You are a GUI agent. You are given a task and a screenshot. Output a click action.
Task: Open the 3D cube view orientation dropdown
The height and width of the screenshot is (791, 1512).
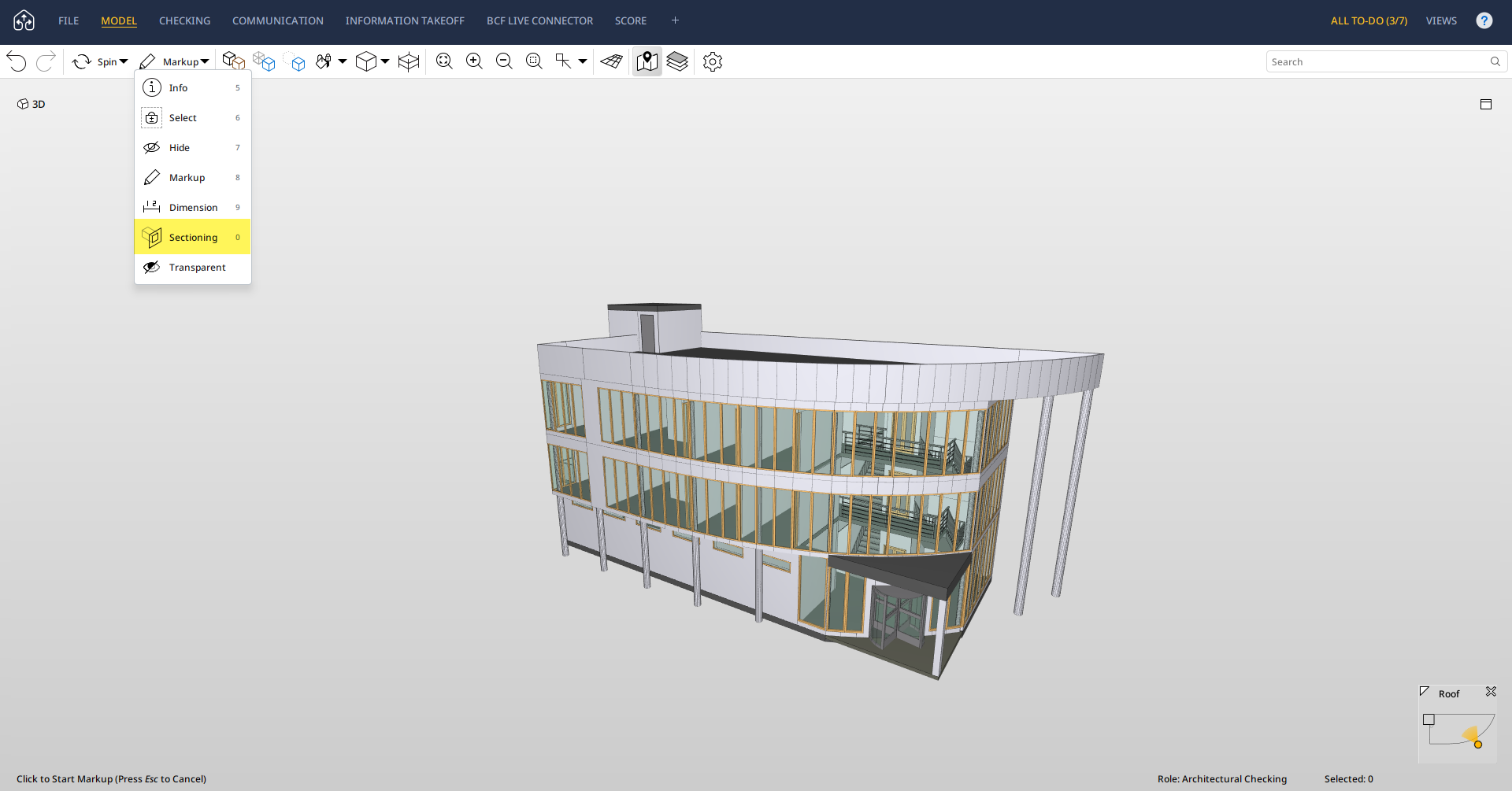384,61
